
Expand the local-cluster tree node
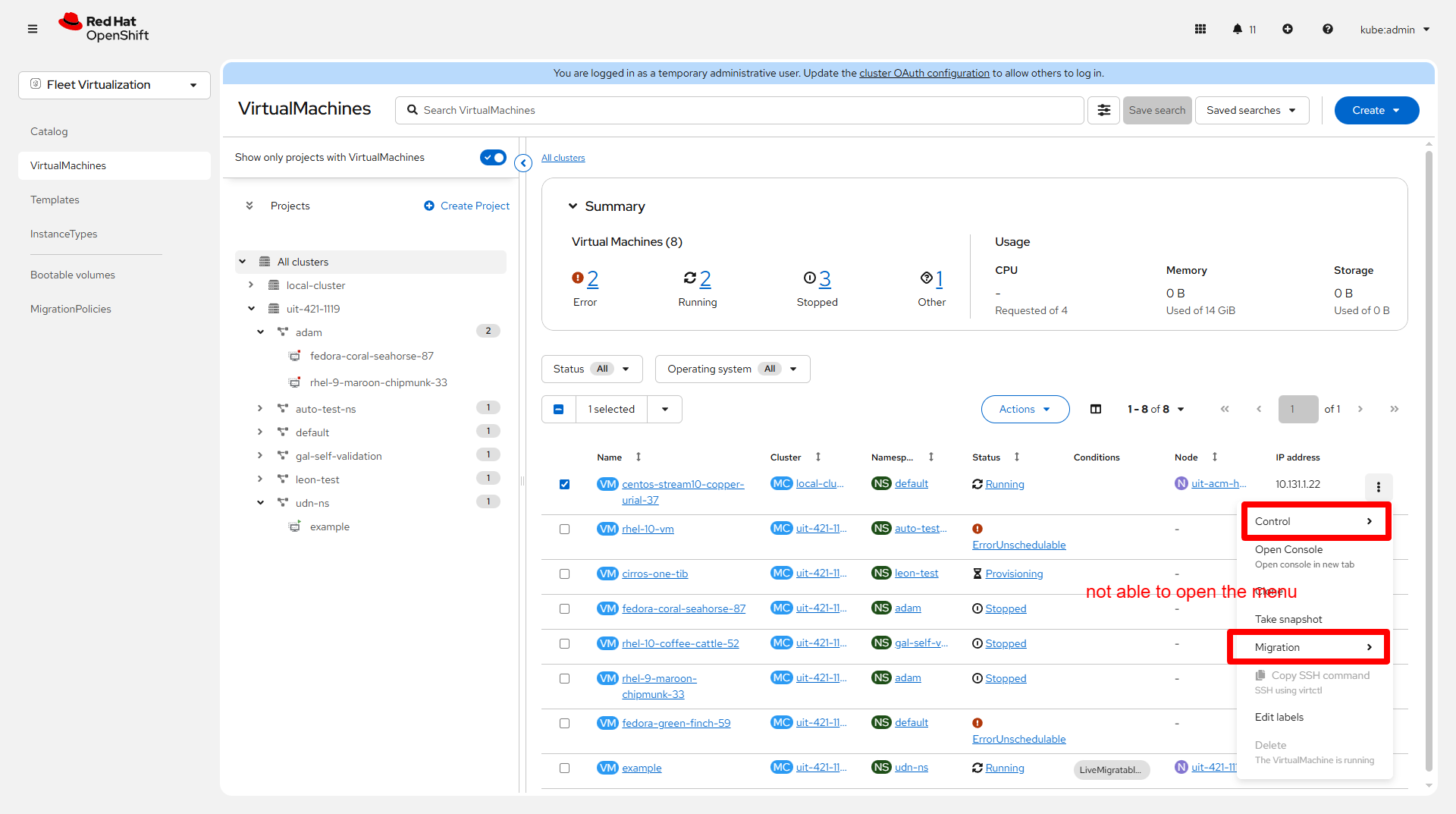click(251, 285)
